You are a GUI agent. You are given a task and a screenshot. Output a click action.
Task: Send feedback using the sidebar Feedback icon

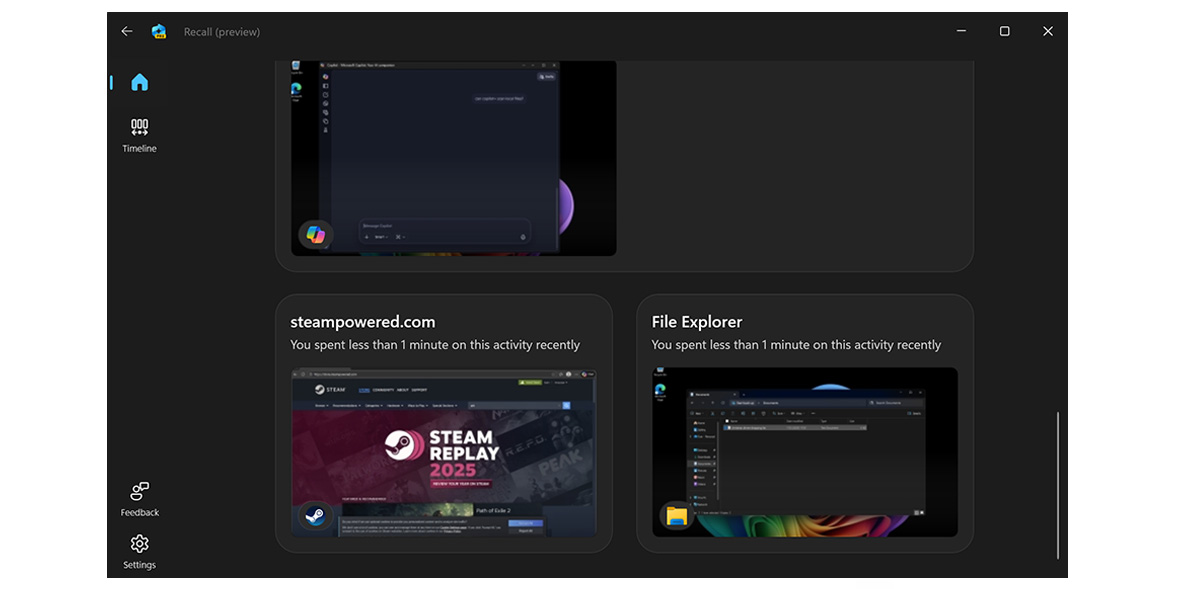[x=139, y=492]
